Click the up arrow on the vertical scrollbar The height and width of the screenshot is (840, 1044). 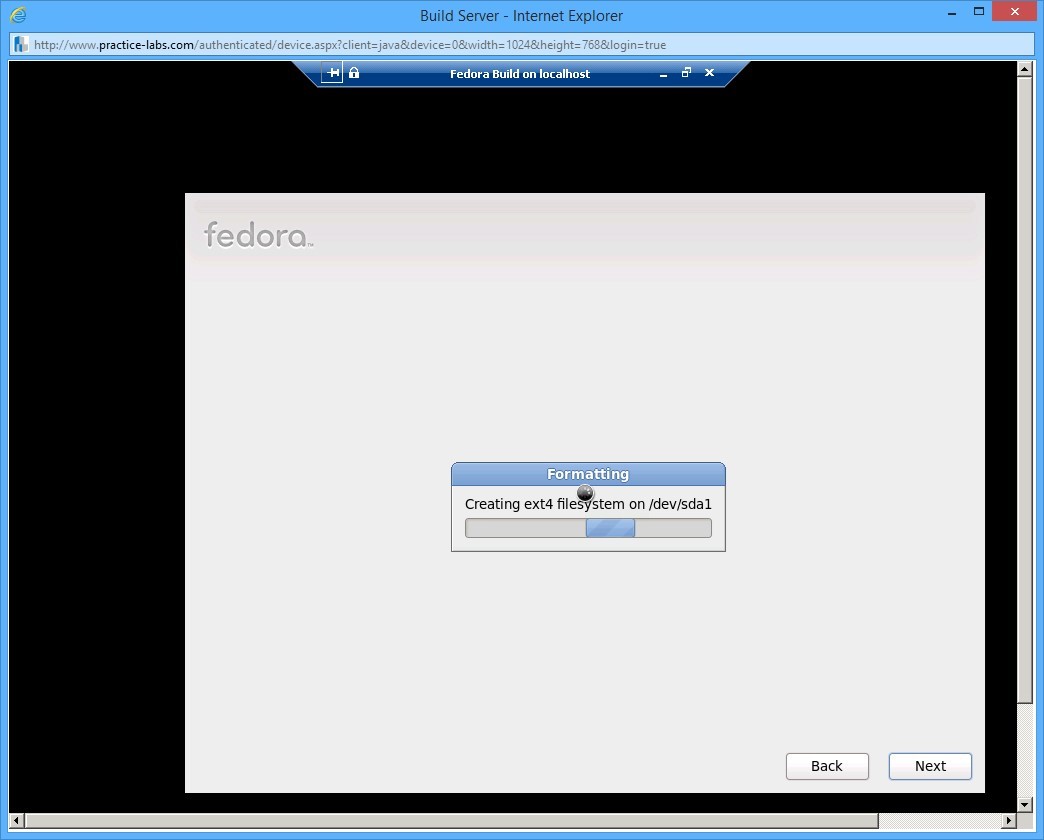pos(1023,68)
